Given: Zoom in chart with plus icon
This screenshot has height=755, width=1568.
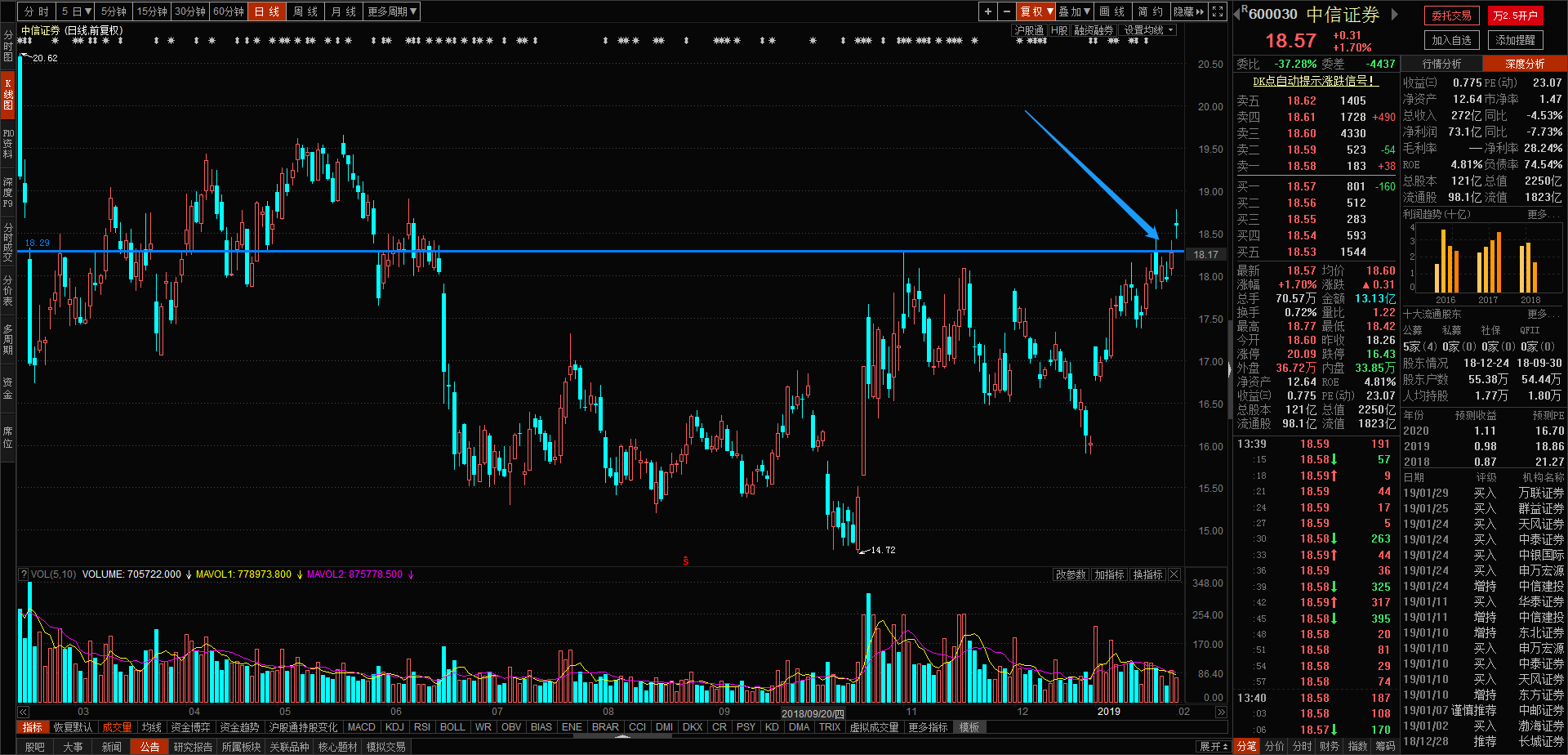Looking at the screenshot, I should click(x=988, y=11).
